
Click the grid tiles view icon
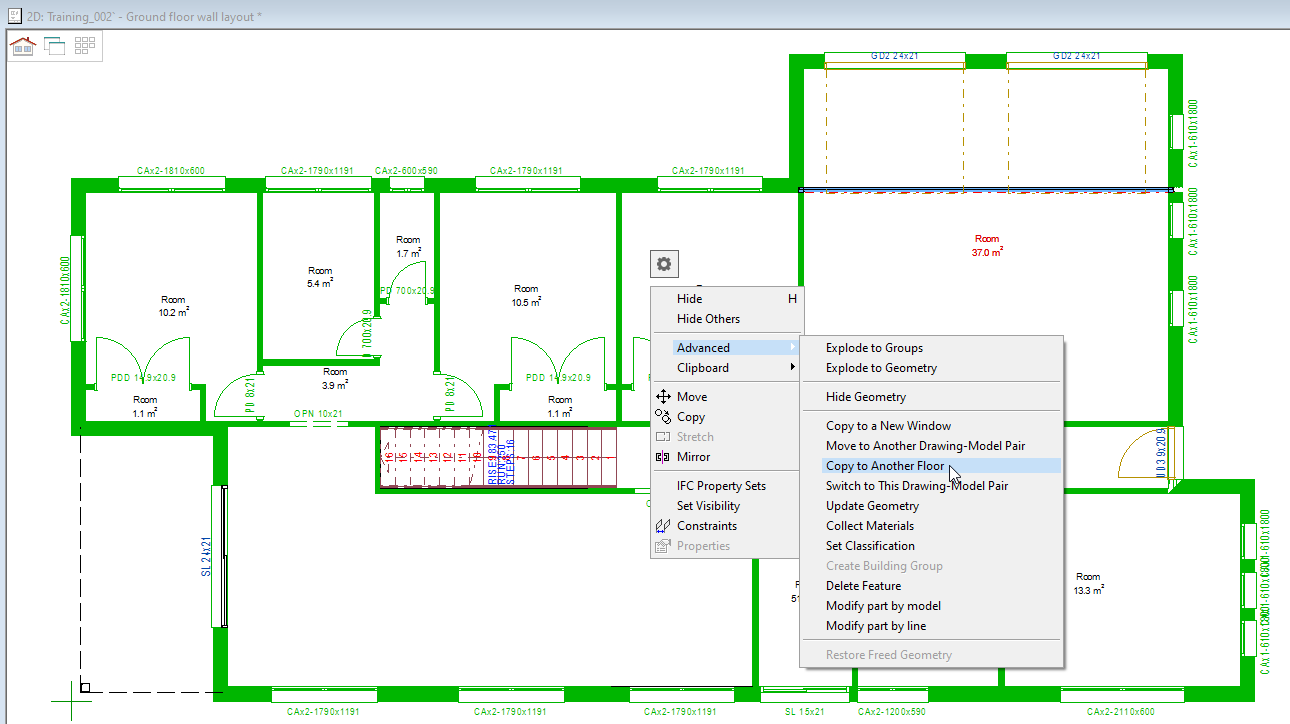point(85,46)
